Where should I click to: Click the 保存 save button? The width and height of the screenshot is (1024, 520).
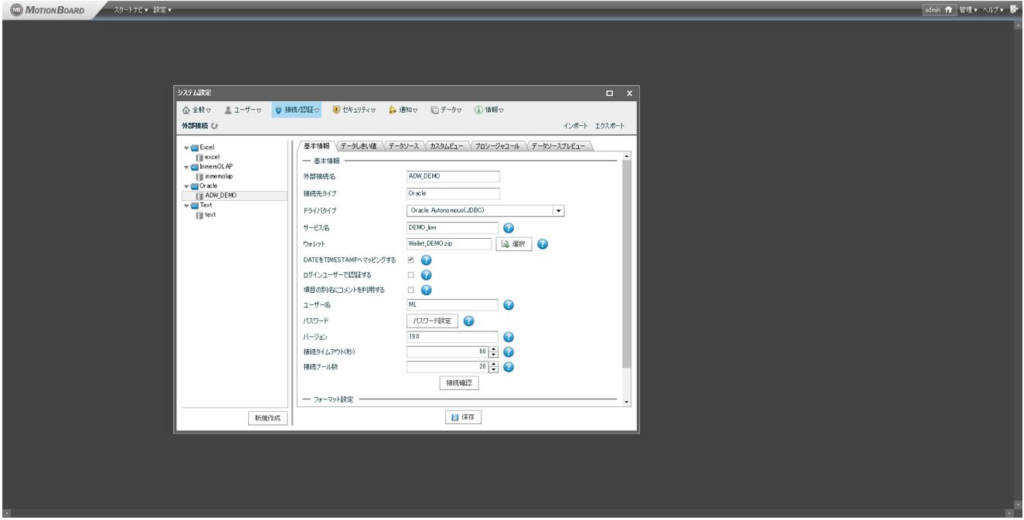(462, 417)
